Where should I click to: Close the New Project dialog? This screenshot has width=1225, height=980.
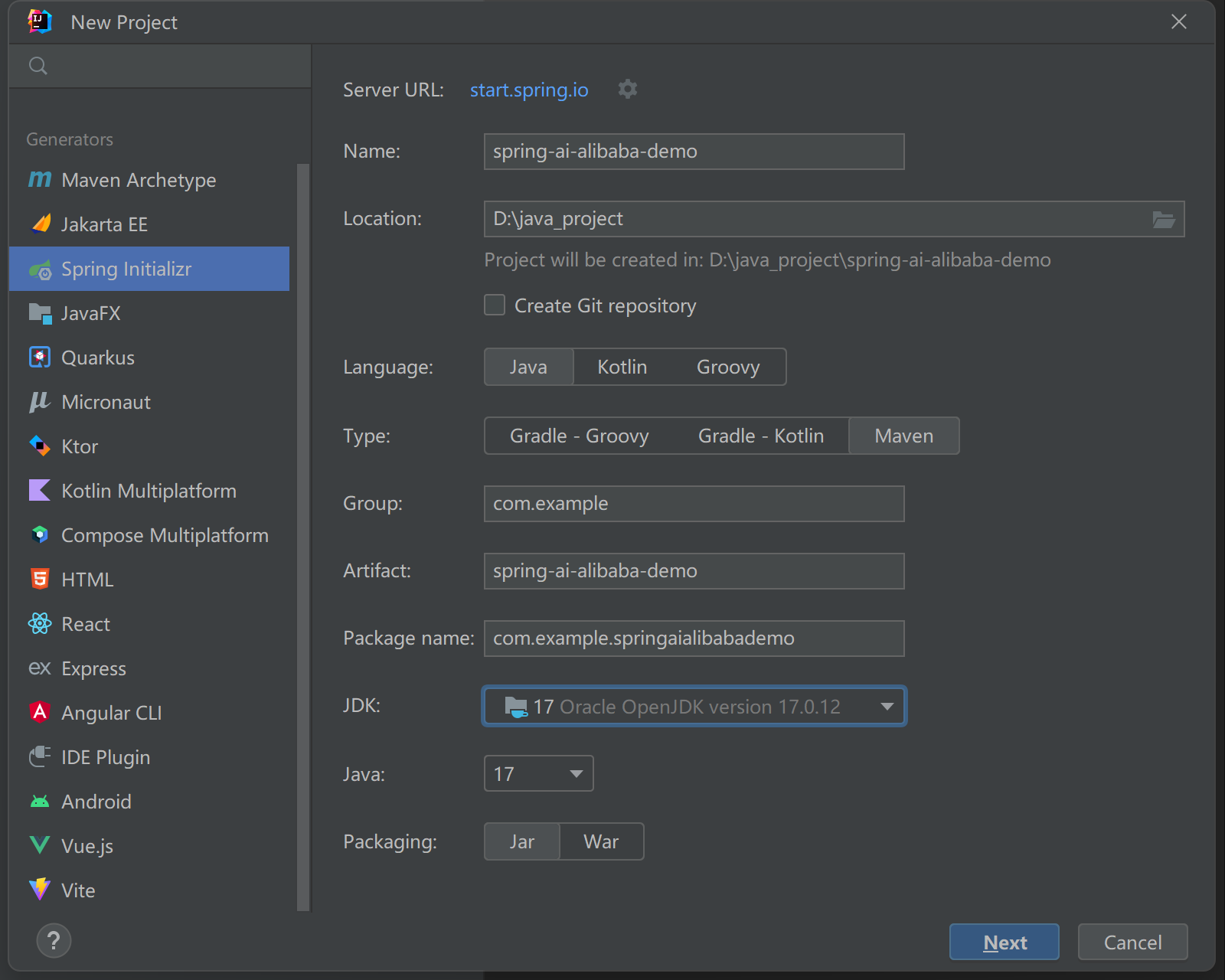click(x=1179, y=21)
